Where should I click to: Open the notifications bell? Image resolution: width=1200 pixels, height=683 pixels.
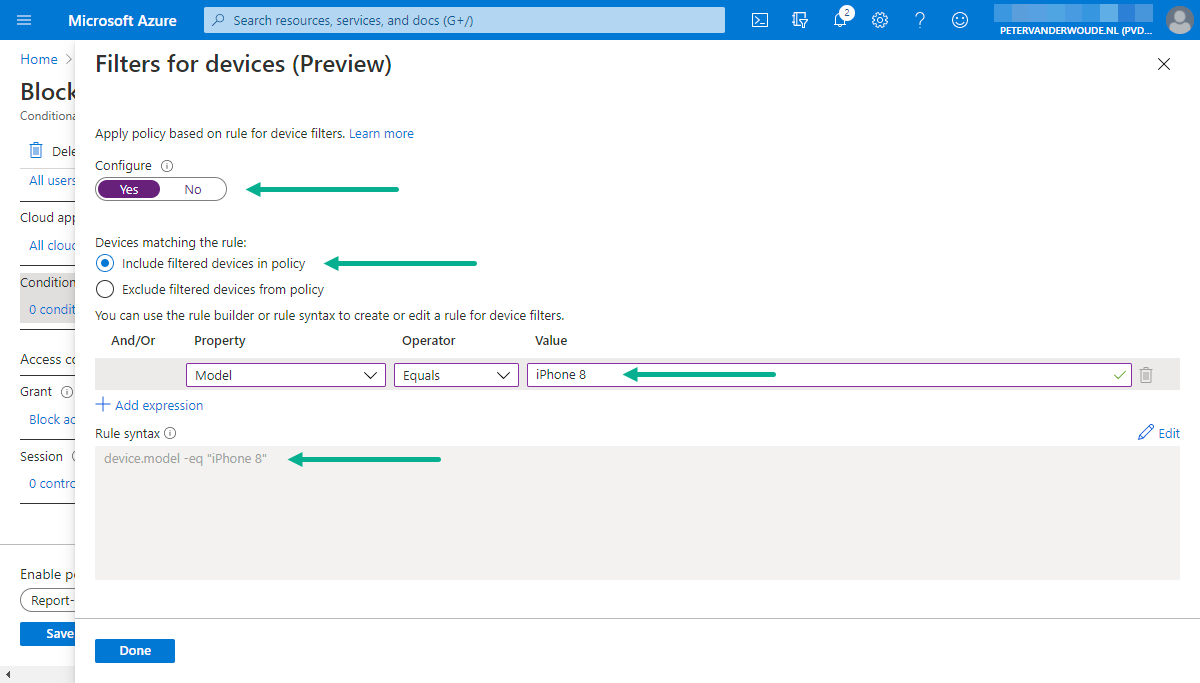(840, 20)
